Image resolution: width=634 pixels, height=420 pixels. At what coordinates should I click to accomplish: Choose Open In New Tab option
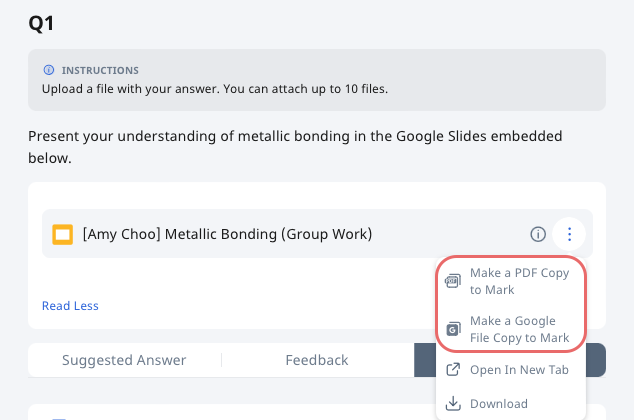pos(511,369)
